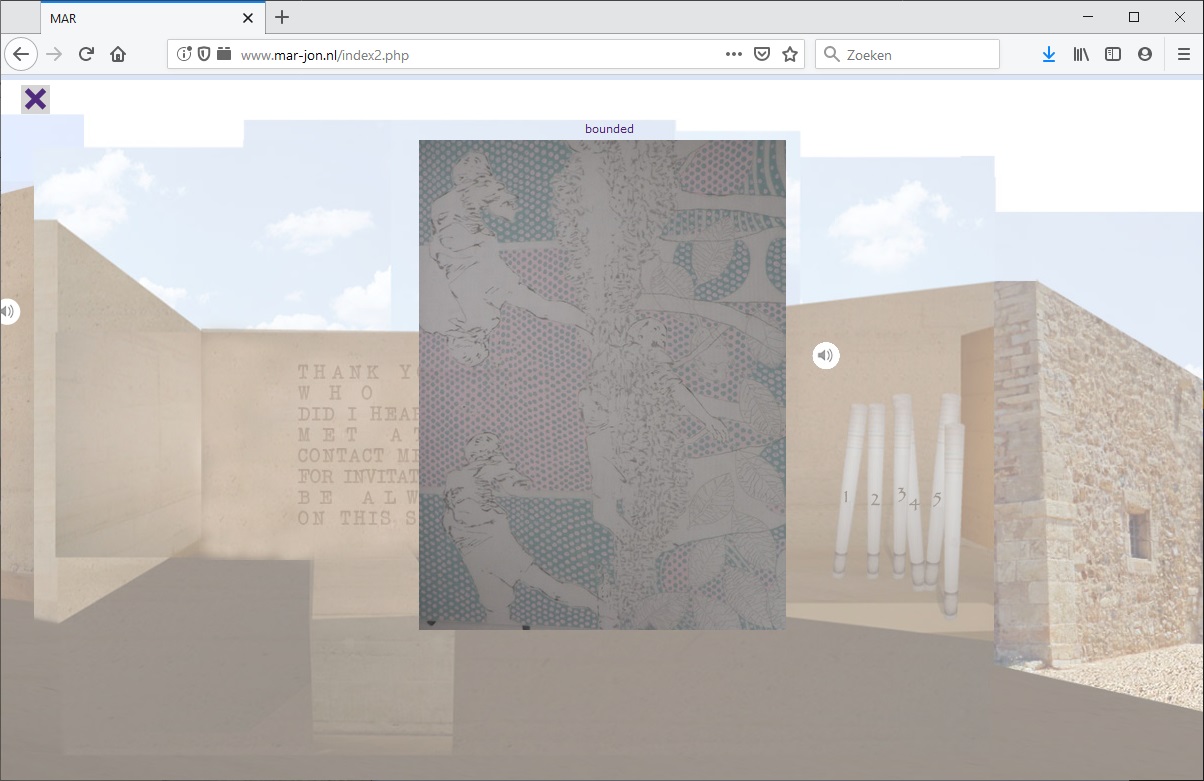Click the speaker icon at left edge
This screenshot has height=781, width=1204.
(x=7, y=312)
